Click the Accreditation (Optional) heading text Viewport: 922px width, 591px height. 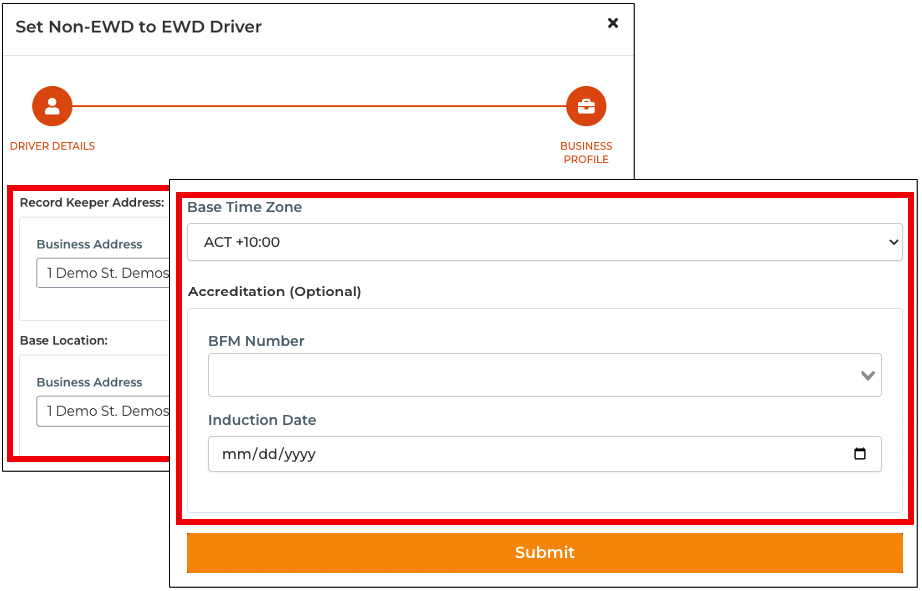(275, 292)
